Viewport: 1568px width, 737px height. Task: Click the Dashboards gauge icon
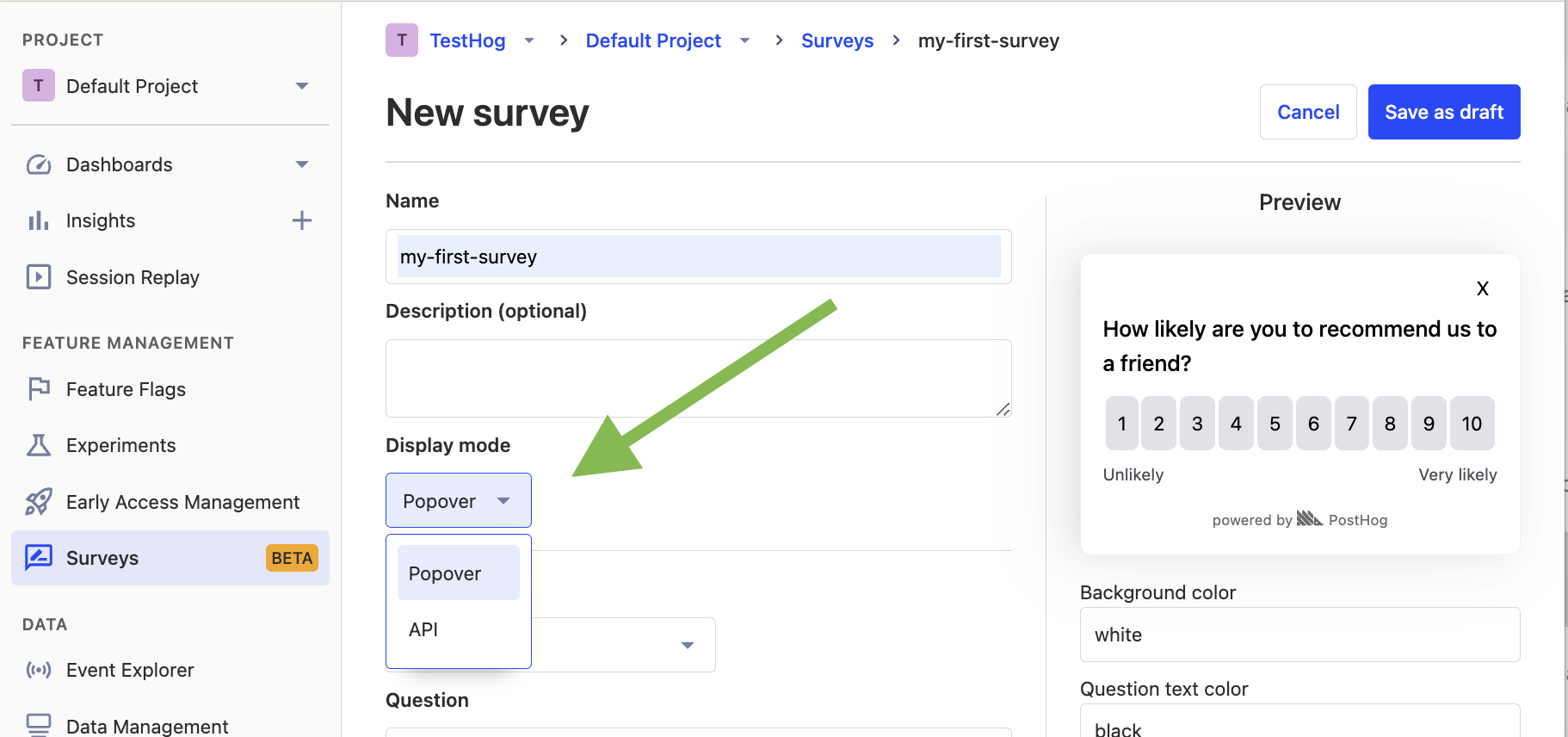[39, 164]
